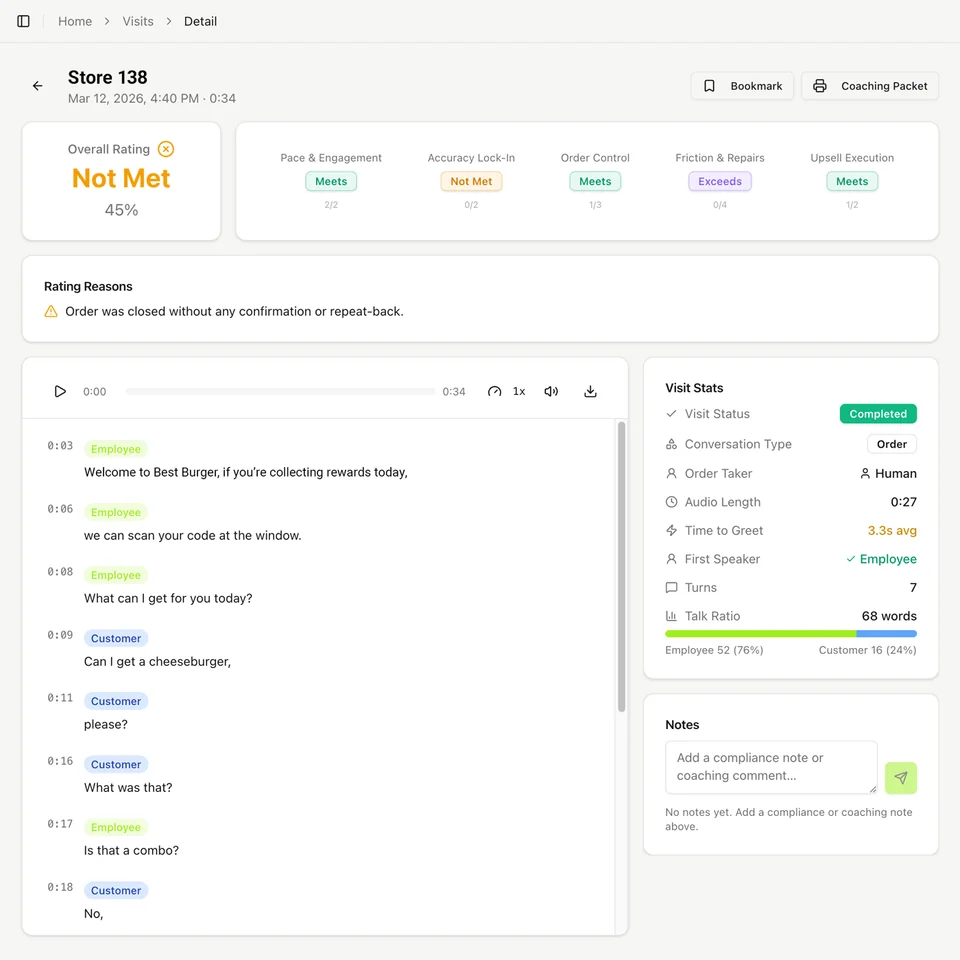
Task: Click 'Is that a combo?' line
Action: [x=131, y=850]
